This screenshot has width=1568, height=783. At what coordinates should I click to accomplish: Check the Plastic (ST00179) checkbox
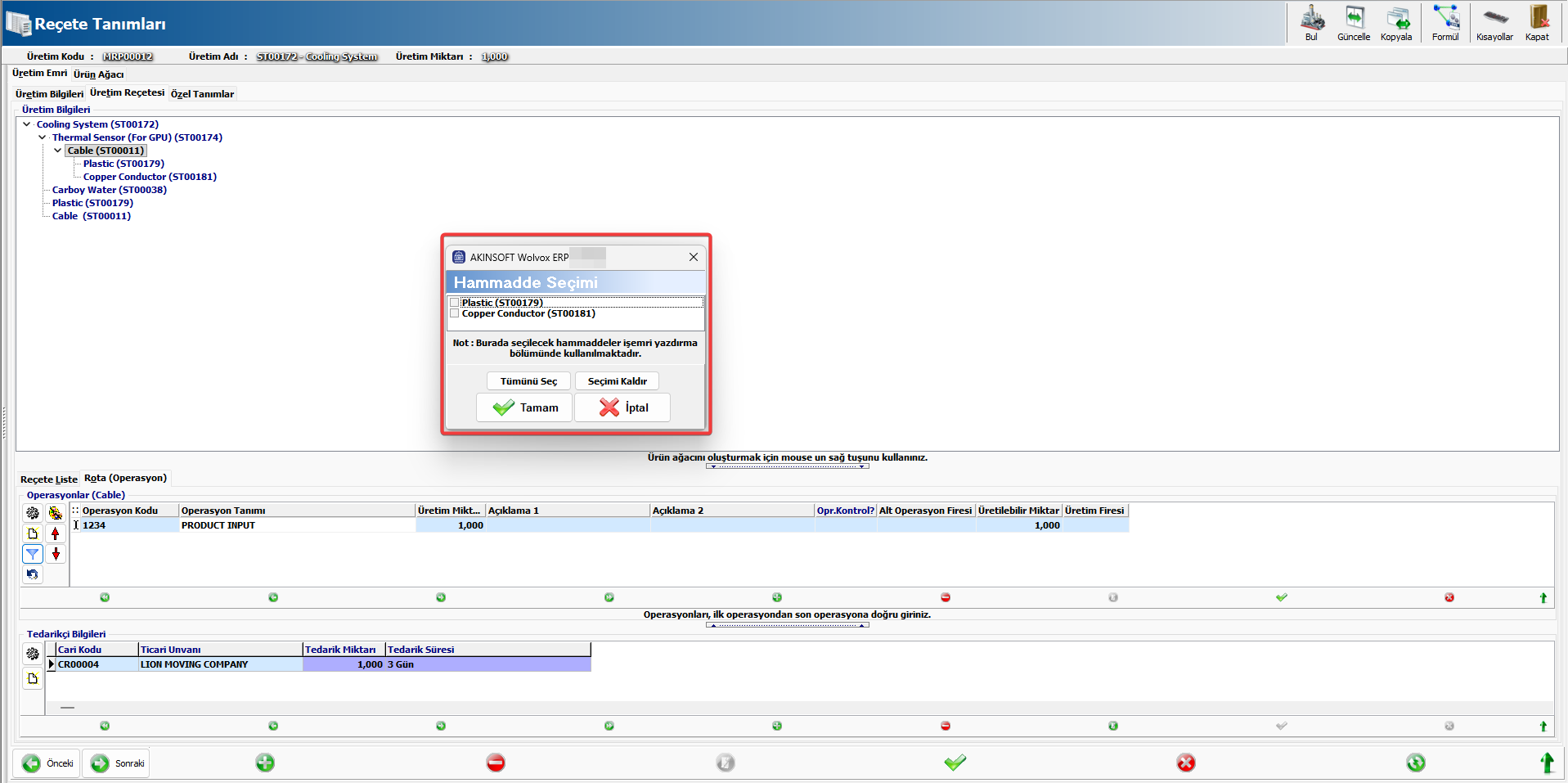(455, 303)
